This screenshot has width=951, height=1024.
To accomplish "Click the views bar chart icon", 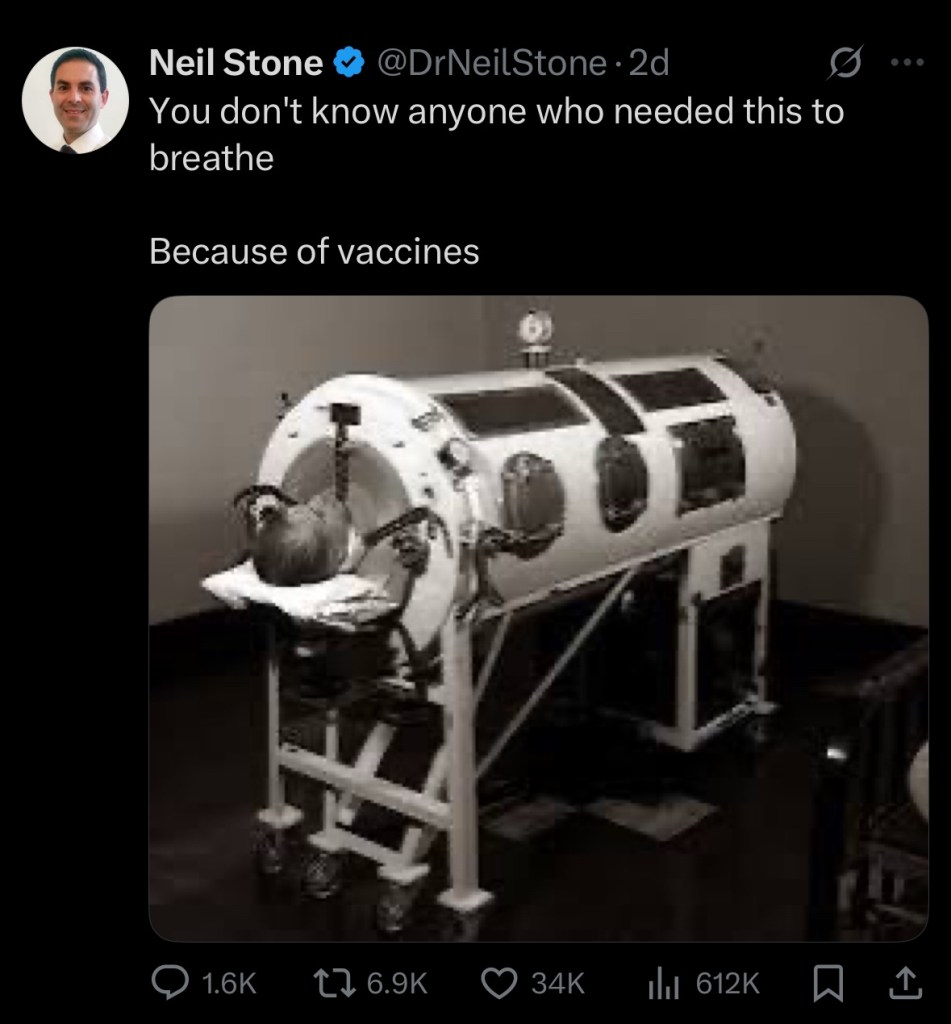I will (664, 984).
